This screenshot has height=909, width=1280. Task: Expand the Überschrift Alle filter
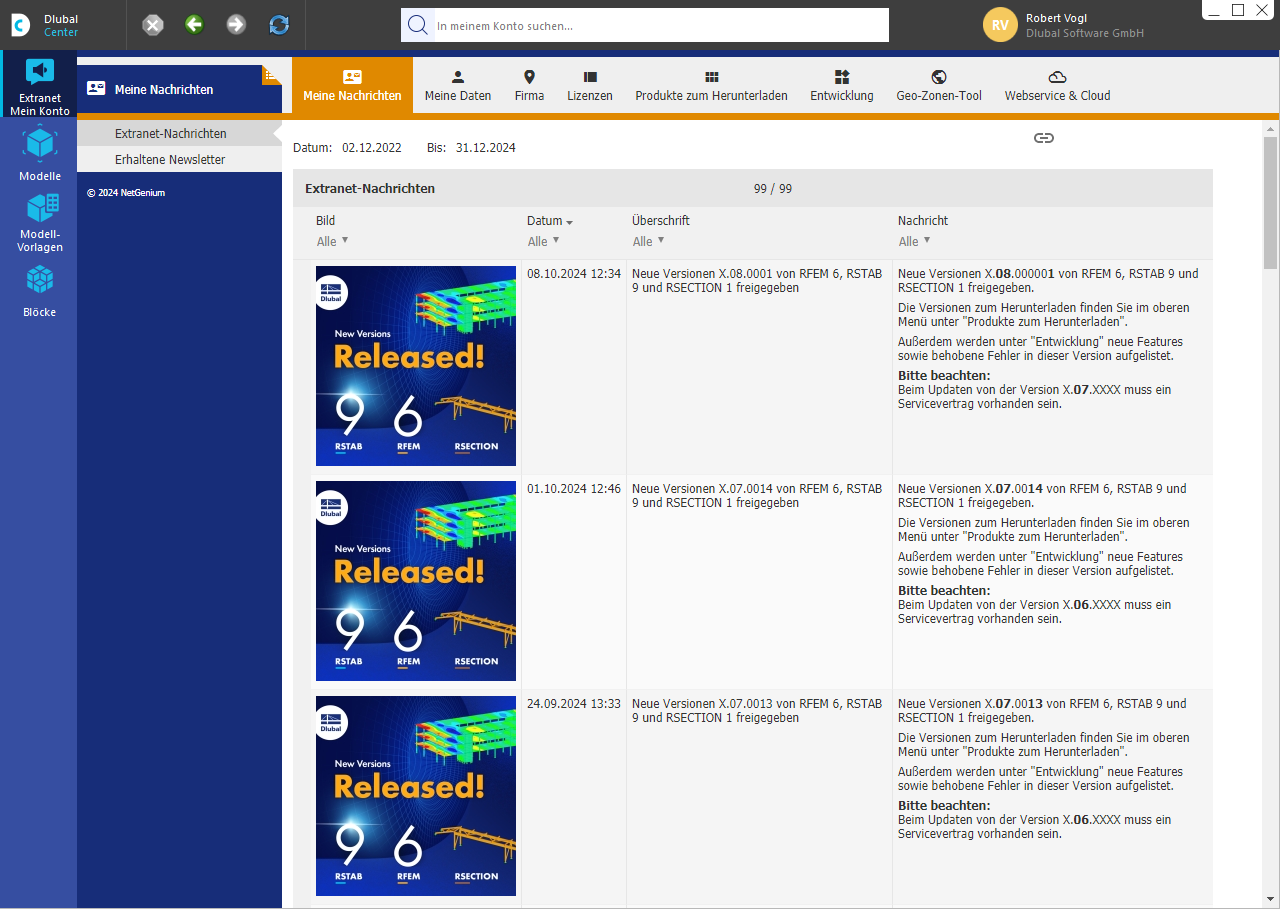tap(648, 241)
